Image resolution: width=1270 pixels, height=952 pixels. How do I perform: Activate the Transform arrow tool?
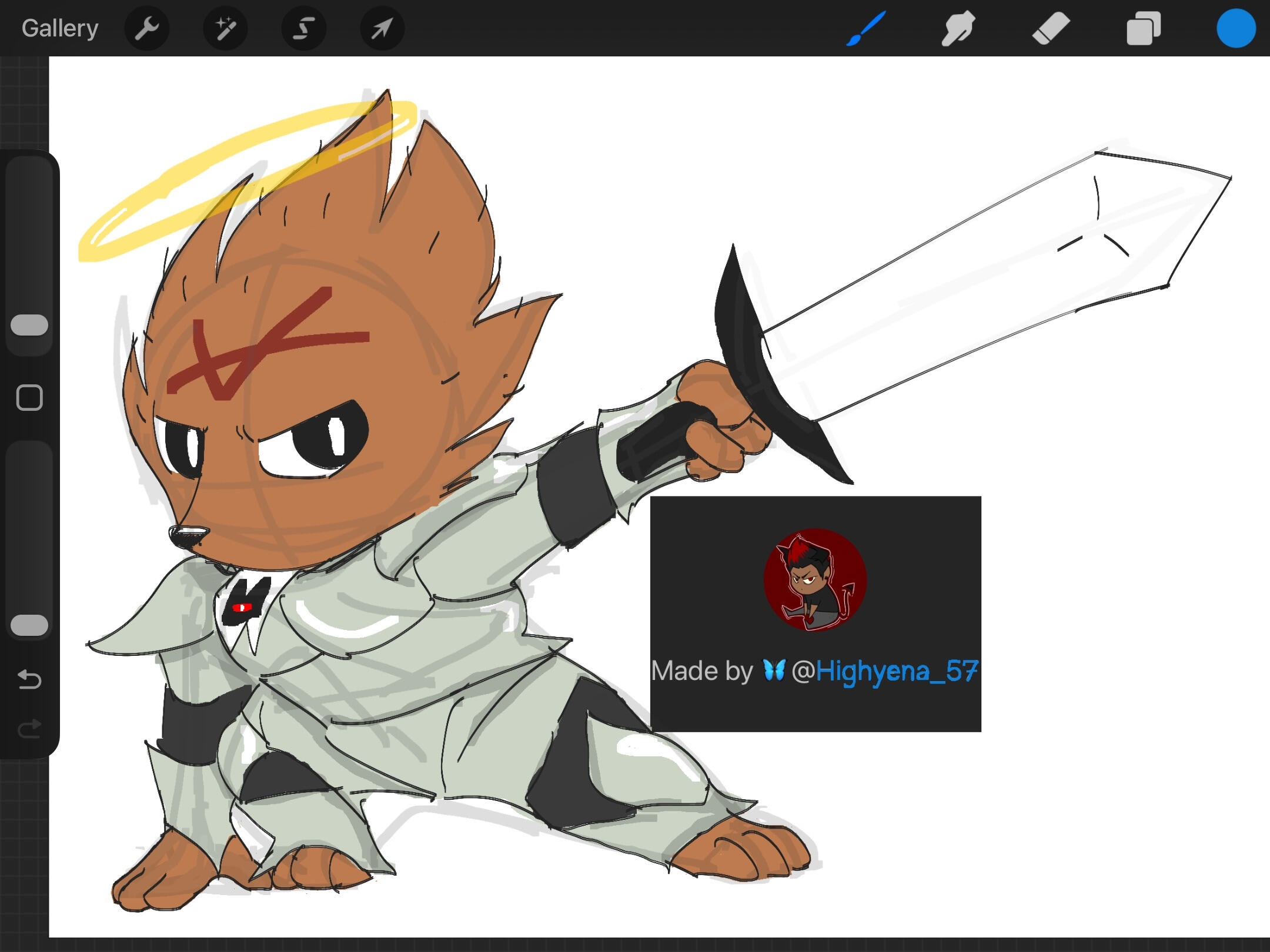click(x=382, y=28)
